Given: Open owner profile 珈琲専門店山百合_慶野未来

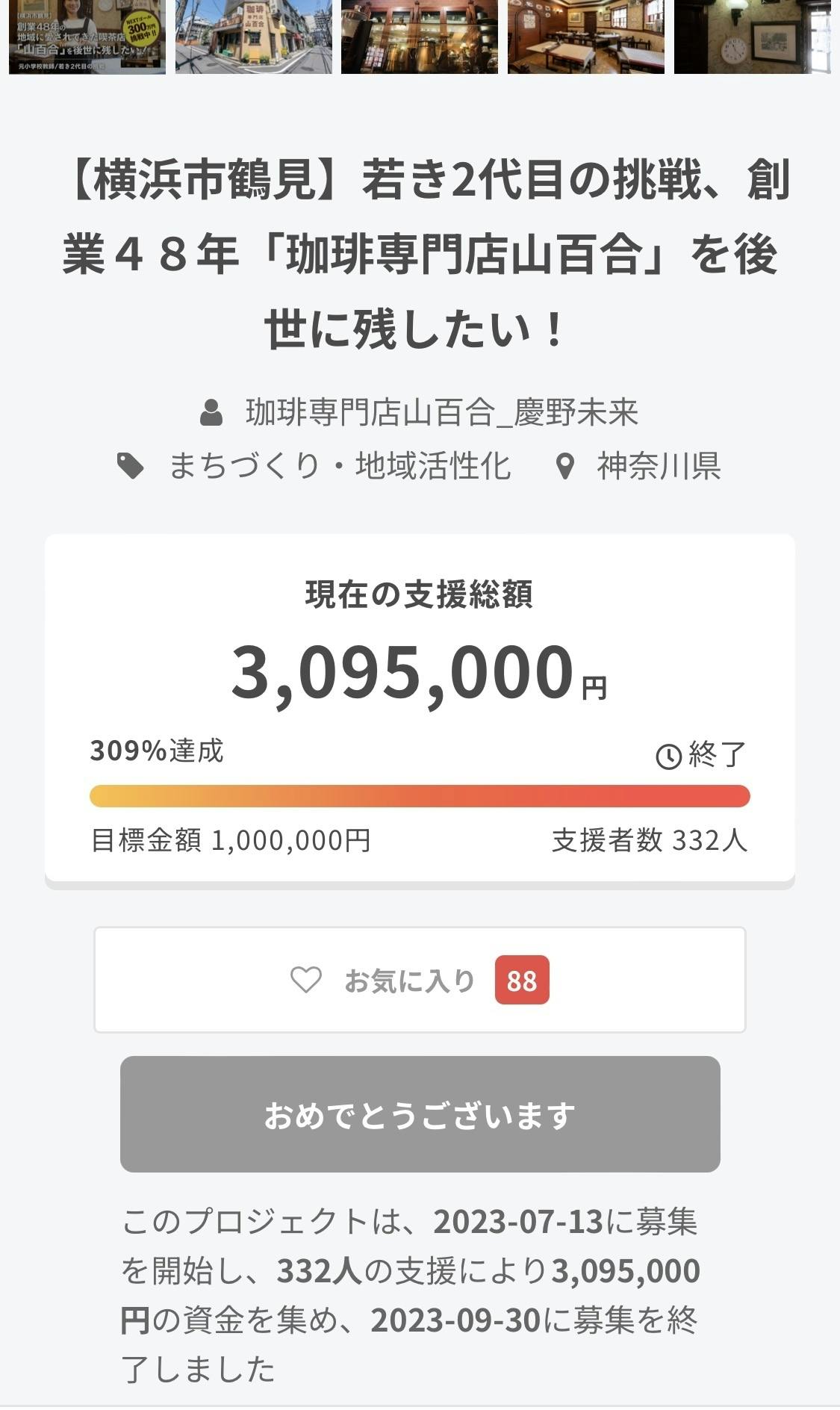Looking at the screenshot, I should click(442, 413).
